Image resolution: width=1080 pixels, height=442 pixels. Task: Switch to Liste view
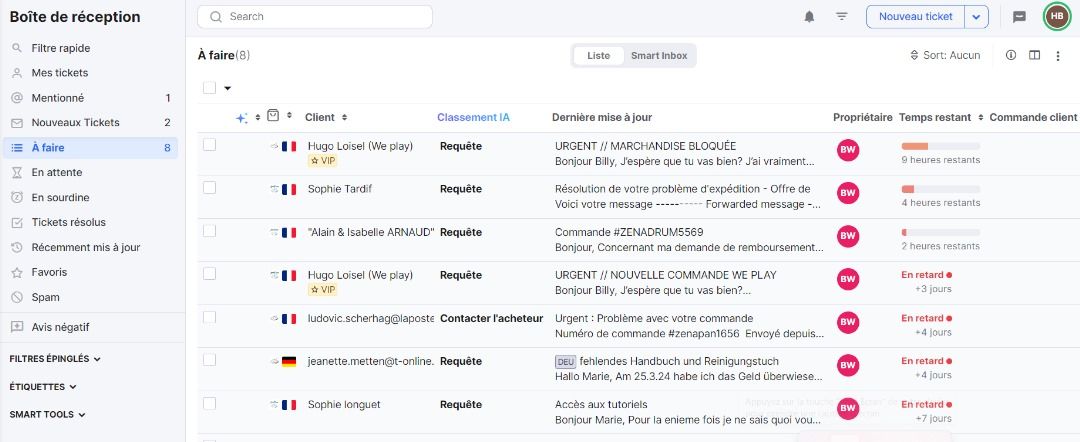tap(598, 56)
